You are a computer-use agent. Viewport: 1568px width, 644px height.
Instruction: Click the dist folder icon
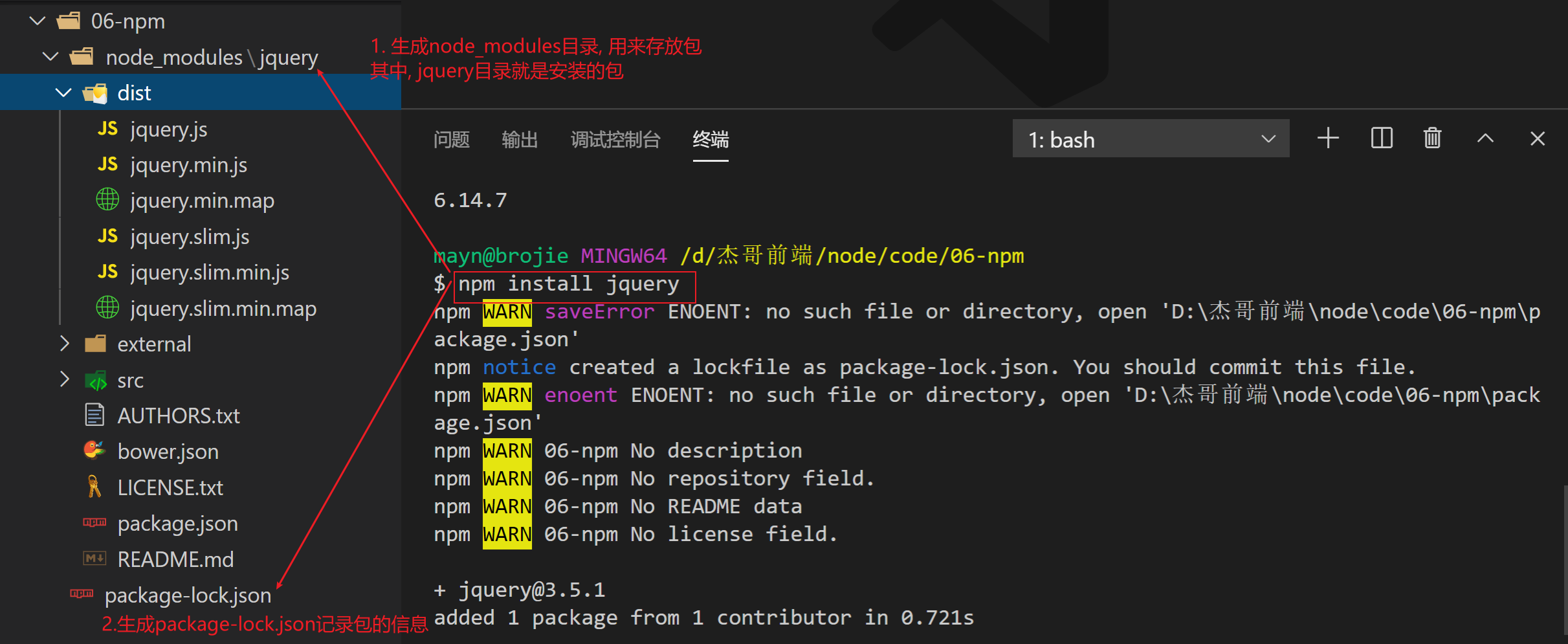(x=95, y=94)
